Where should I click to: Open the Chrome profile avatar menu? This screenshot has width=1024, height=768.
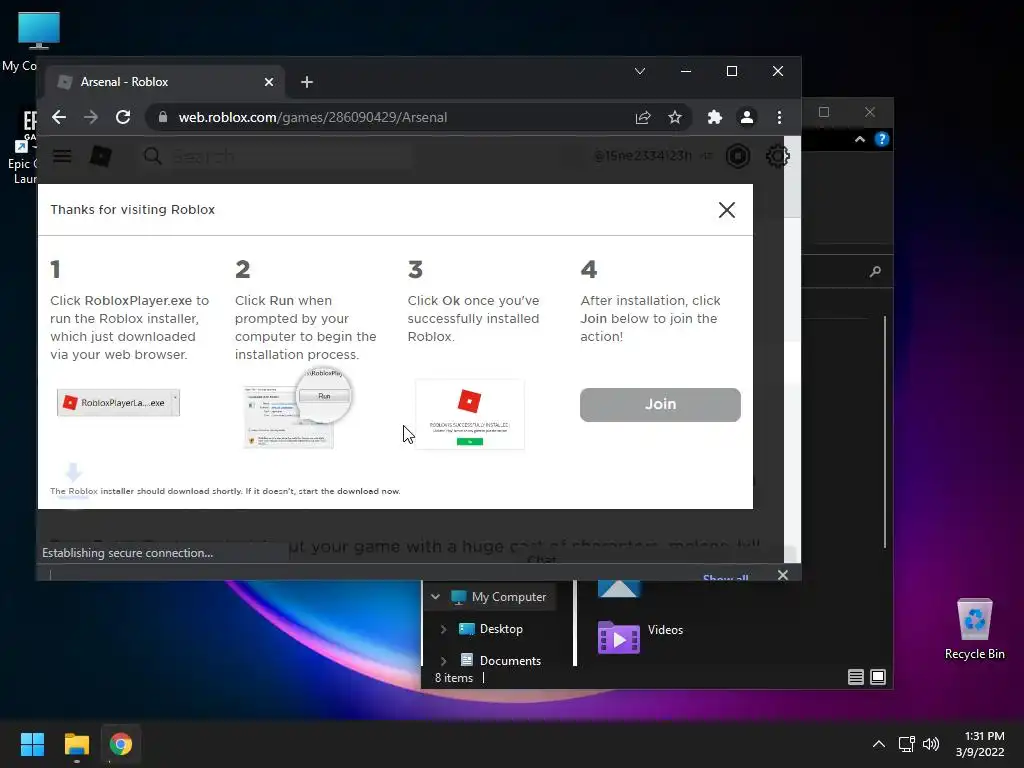coord(746,118)
